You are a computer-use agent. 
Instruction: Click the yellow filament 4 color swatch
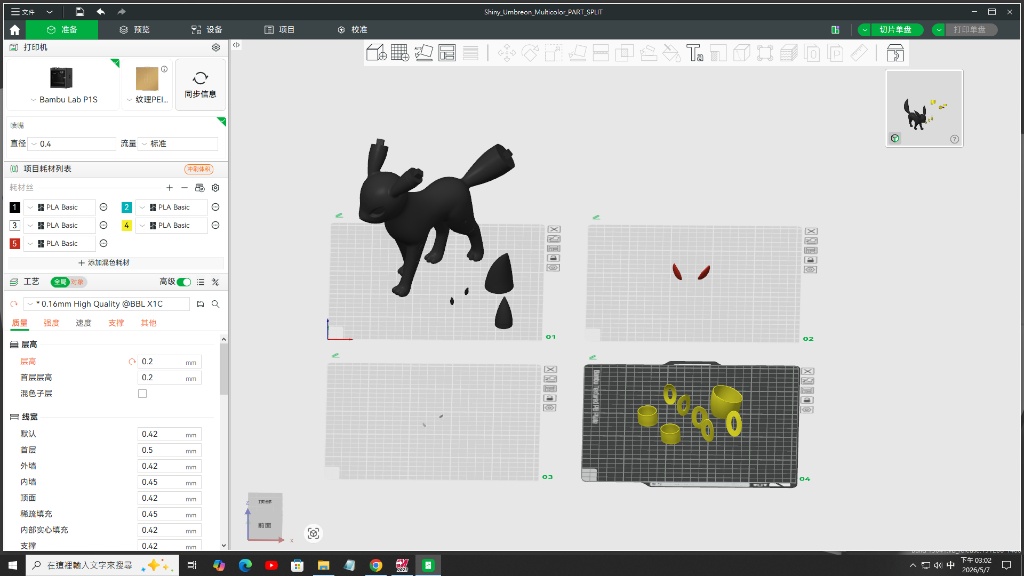[x=127, y=225]
